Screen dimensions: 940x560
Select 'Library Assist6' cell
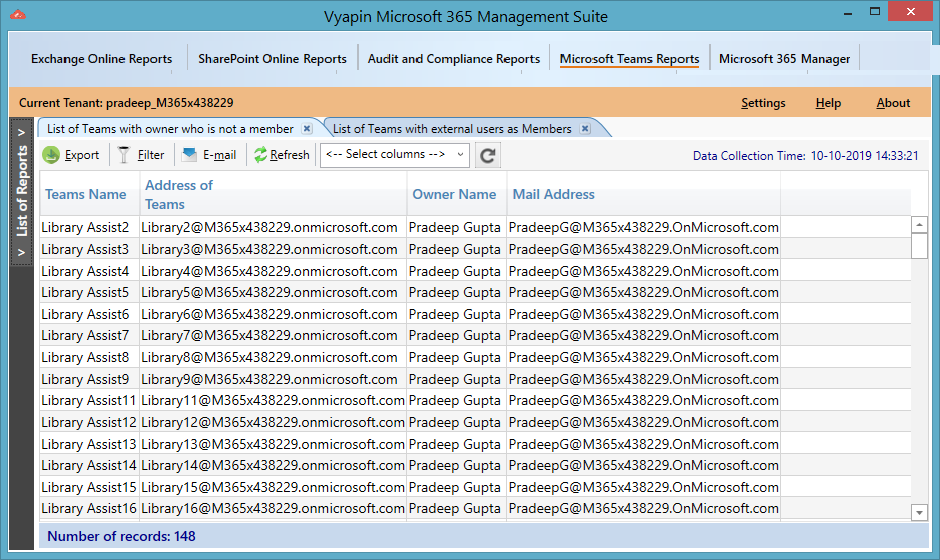coord(89,314)
